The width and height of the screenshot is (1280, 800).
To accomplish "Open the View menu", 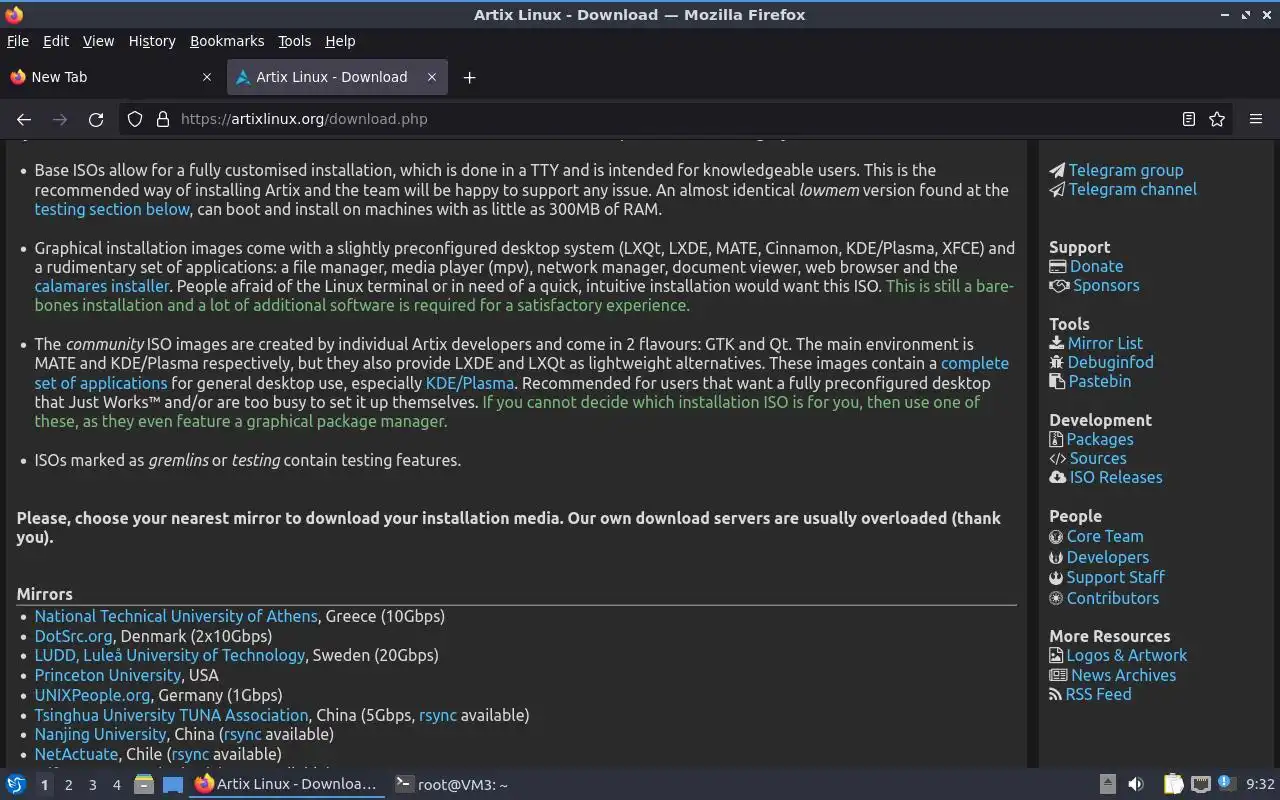I will [98, 41].
